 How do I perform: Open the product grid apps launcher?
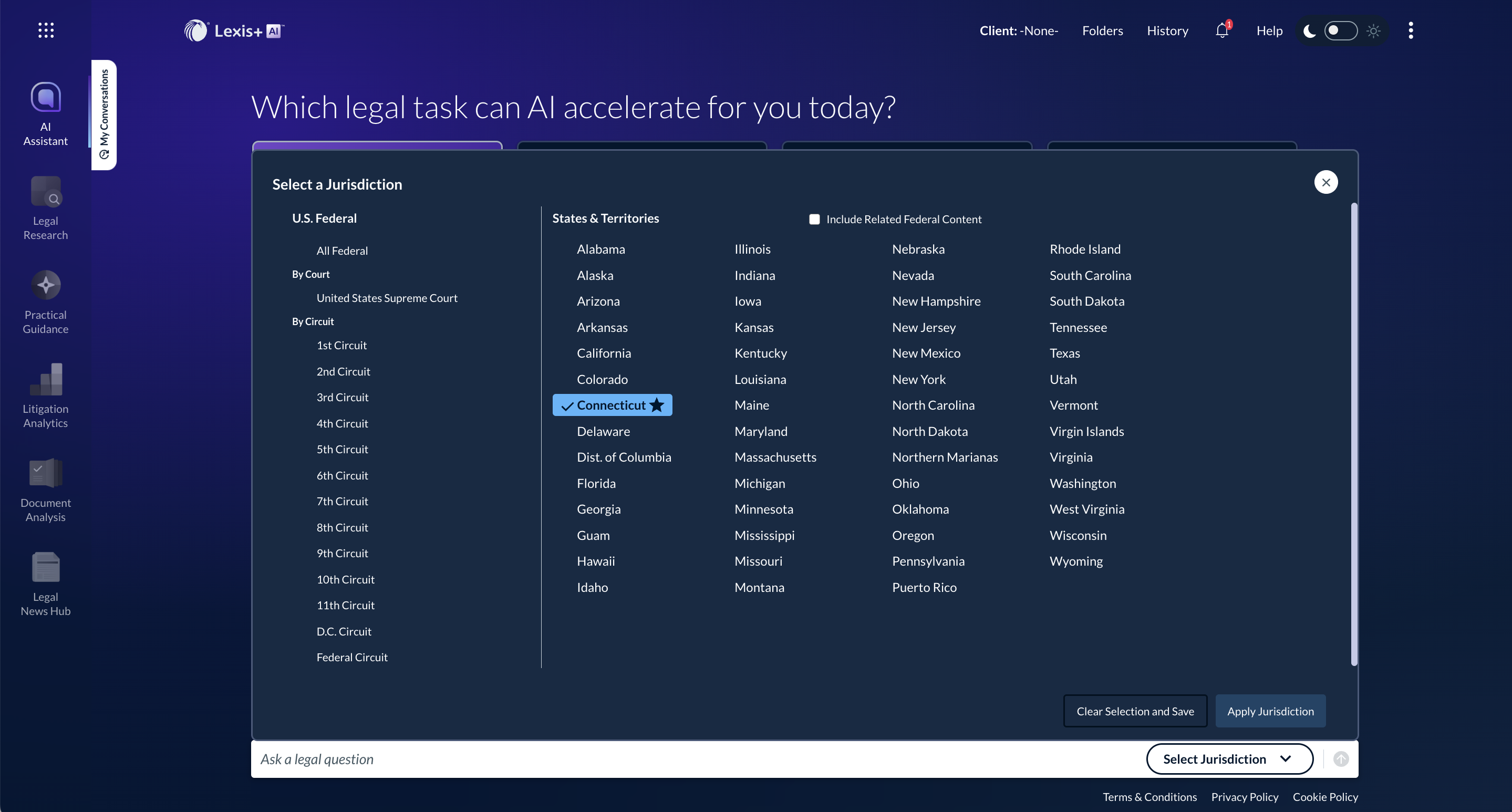point(46,30)
